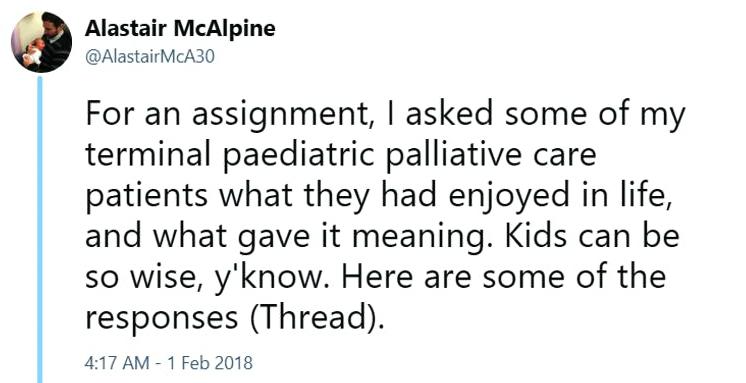
Task: Click the sentence "Kids can be"
Action: point(592,236)
